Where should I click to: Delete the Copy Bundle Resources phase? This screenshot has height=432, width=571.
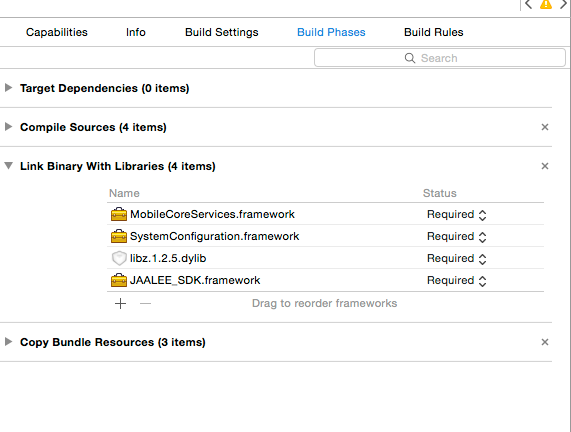(545, 342)
